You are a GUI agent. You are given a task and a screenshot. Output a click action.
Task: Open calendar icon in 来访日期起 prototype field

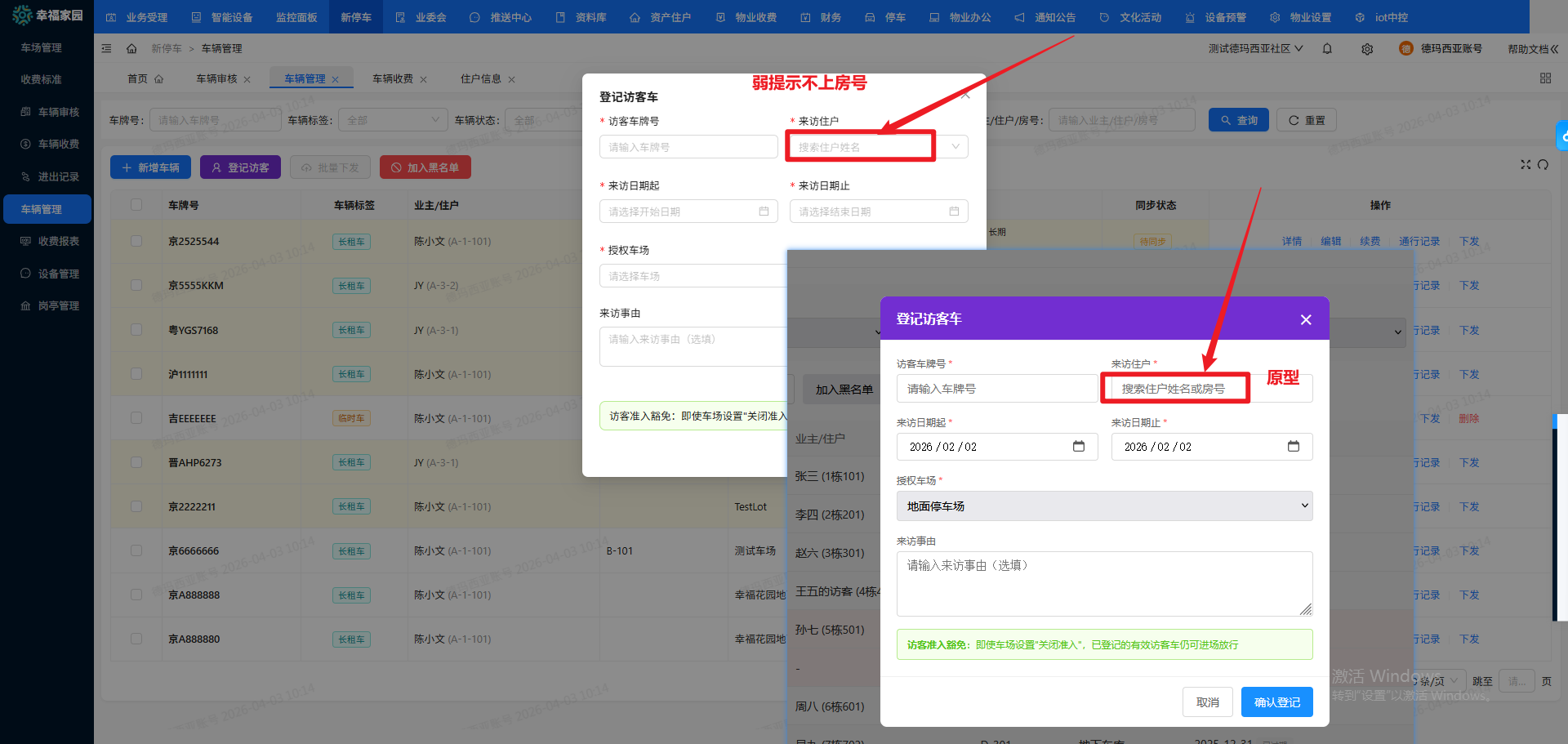(1078, 447)
